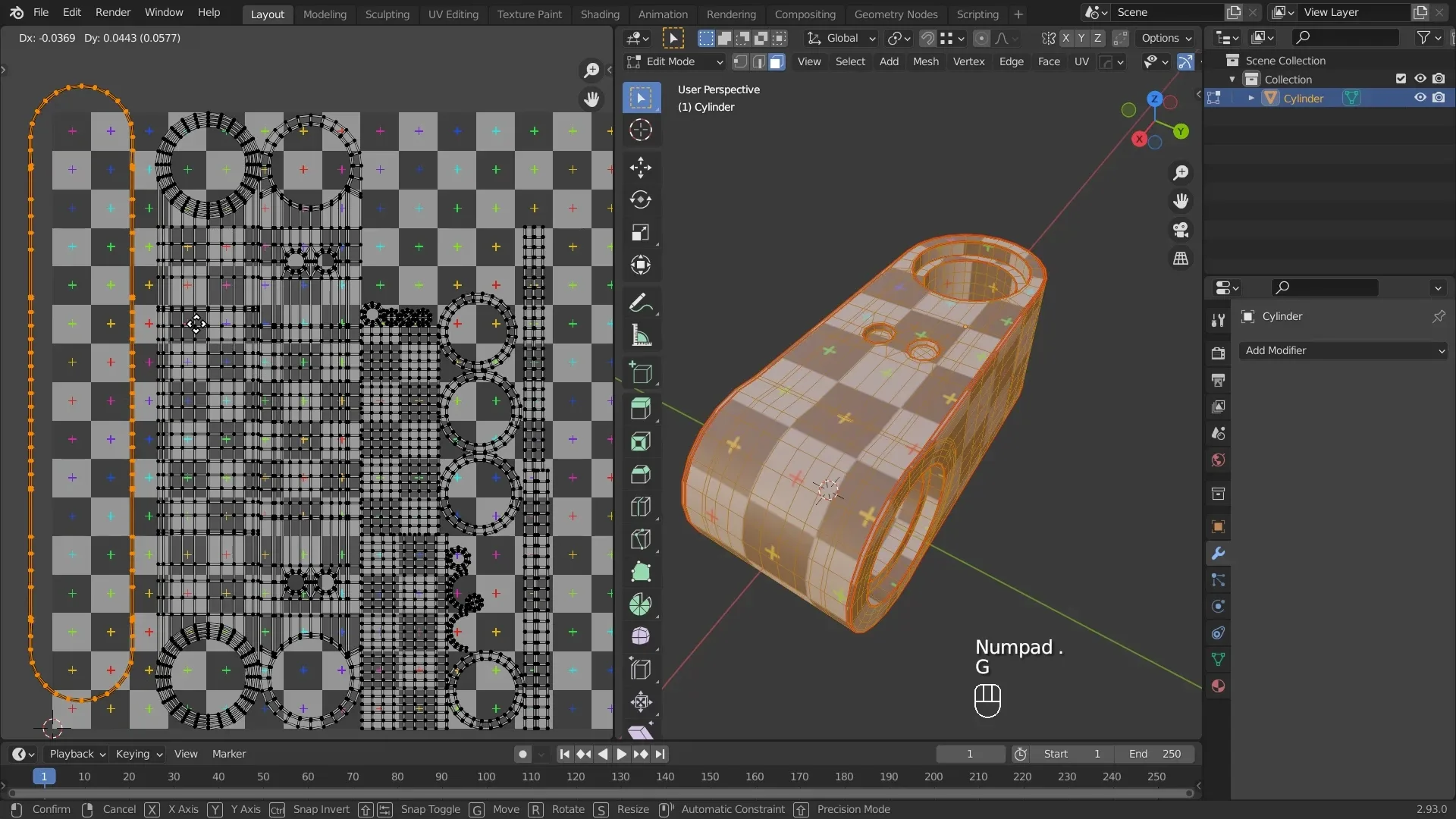Open the UV Editing workspace tab
This screenshot has width=1456, height=819.
coord(453,14)
